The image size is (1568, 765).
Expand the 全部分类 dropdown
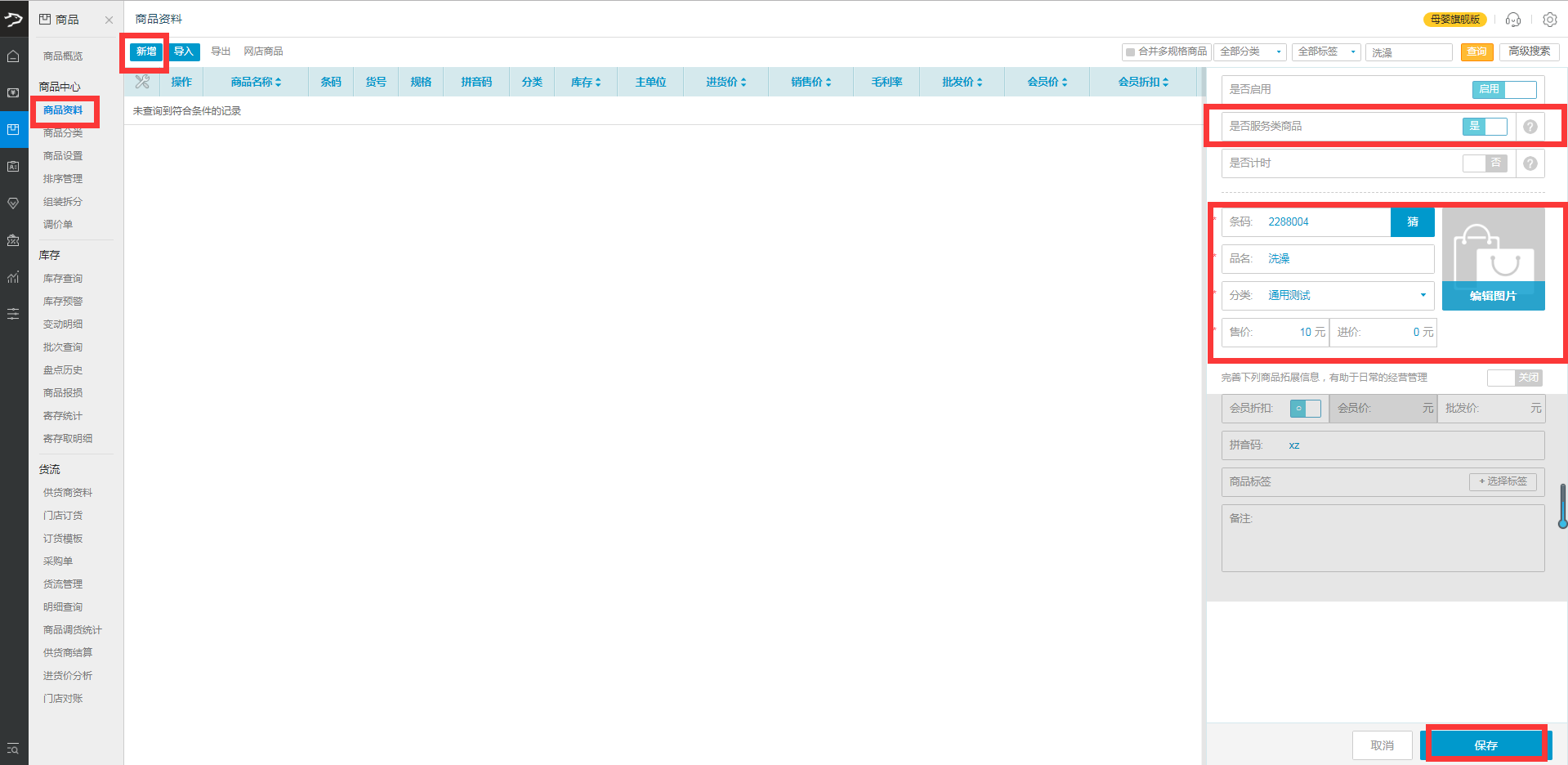point(1249,52)
